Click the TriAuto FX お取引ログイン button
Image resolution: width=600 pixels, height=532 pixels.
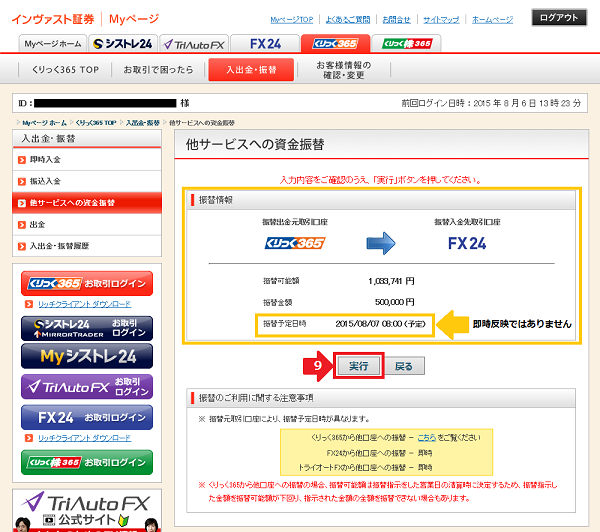coord(87,387)
